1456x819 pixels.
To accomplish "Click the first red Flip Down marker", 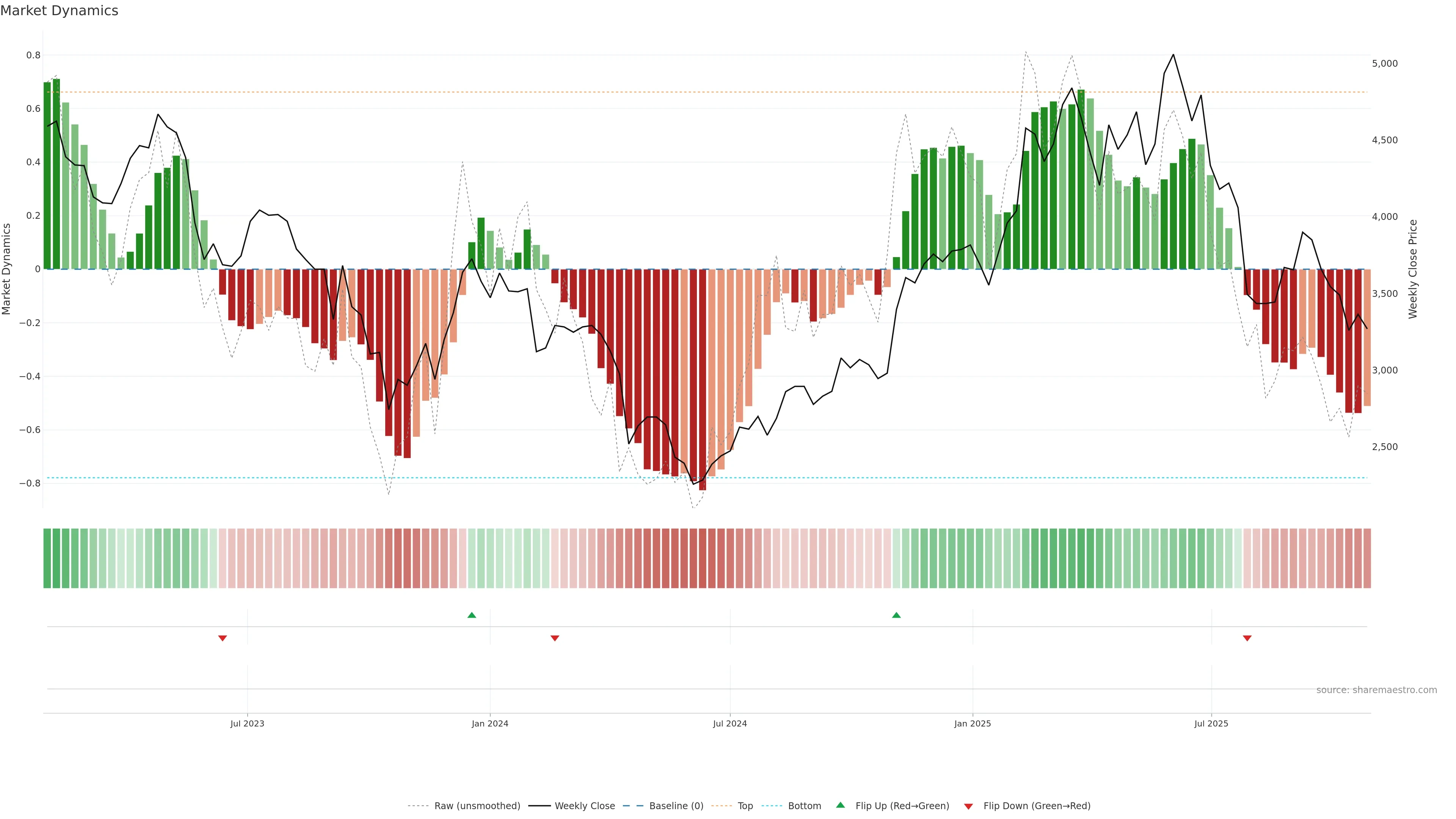I will (x=222, y=638).
